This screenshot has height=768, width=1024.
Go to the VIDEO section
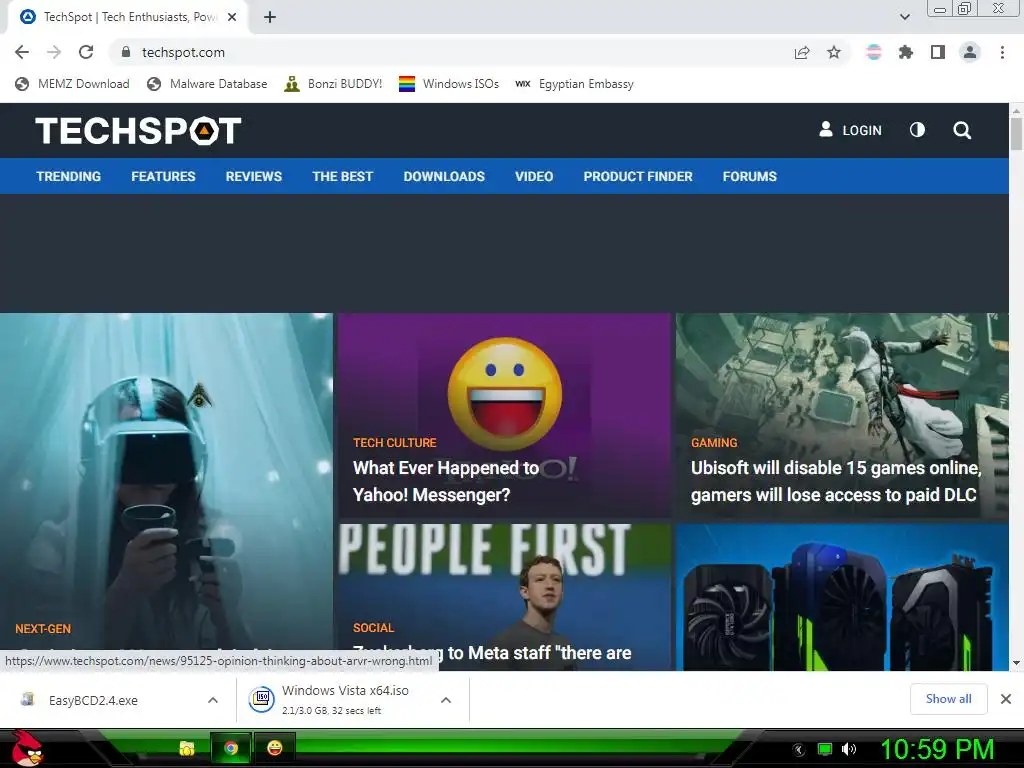click(534, 176)
